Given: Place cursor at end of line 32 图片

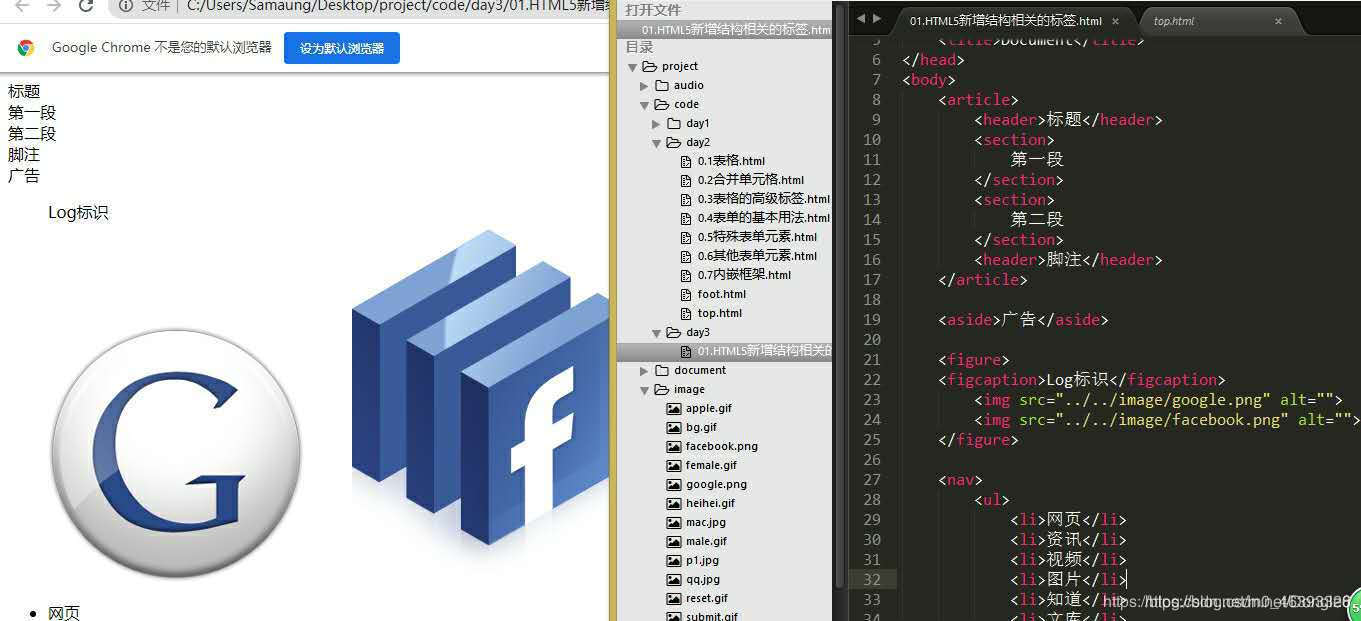Looking at the screenshot, I should coord(1127,579).
